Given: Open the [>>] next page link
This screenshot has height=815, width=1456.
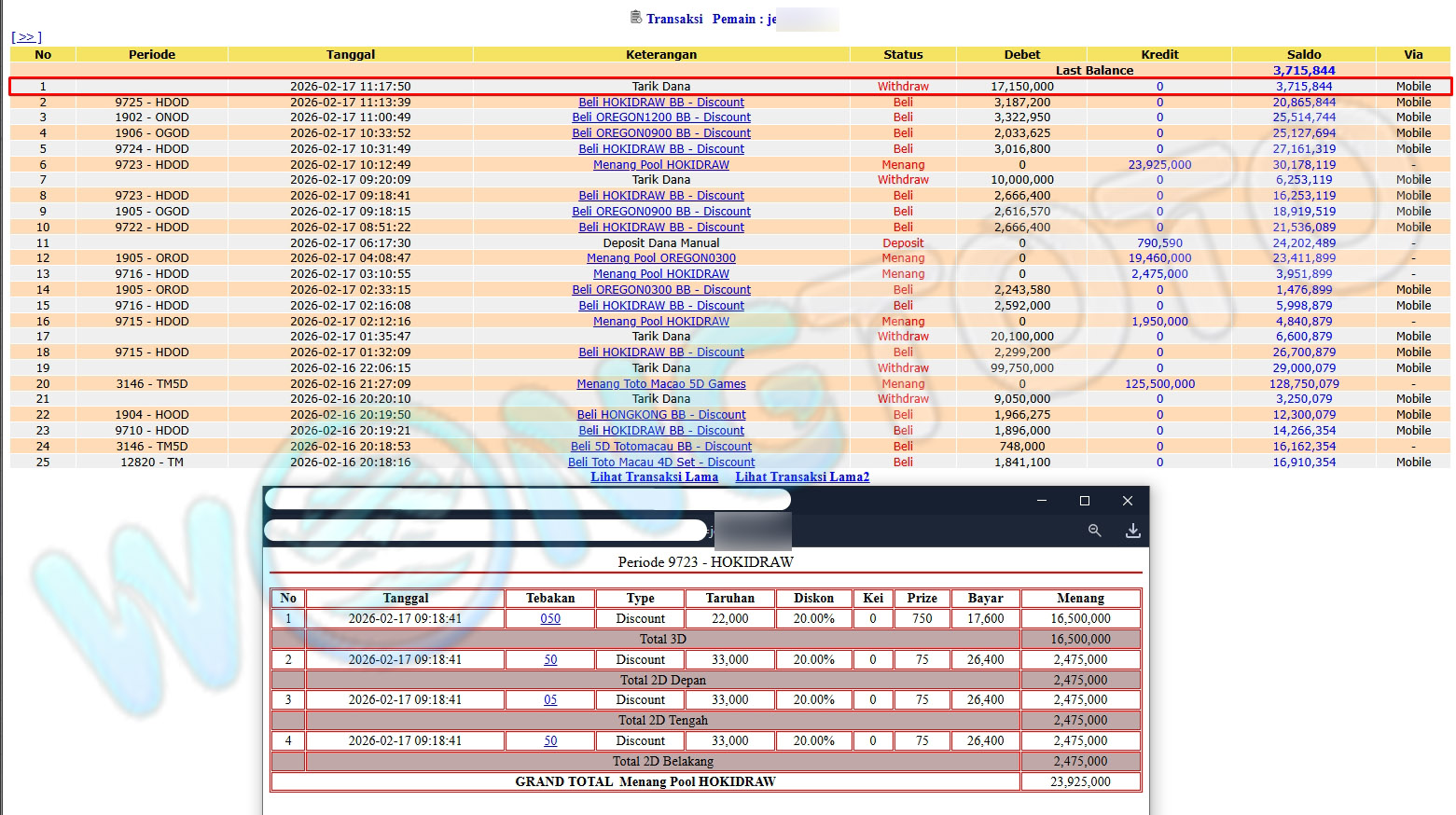Looking at the screenshot, I should 26,37.
